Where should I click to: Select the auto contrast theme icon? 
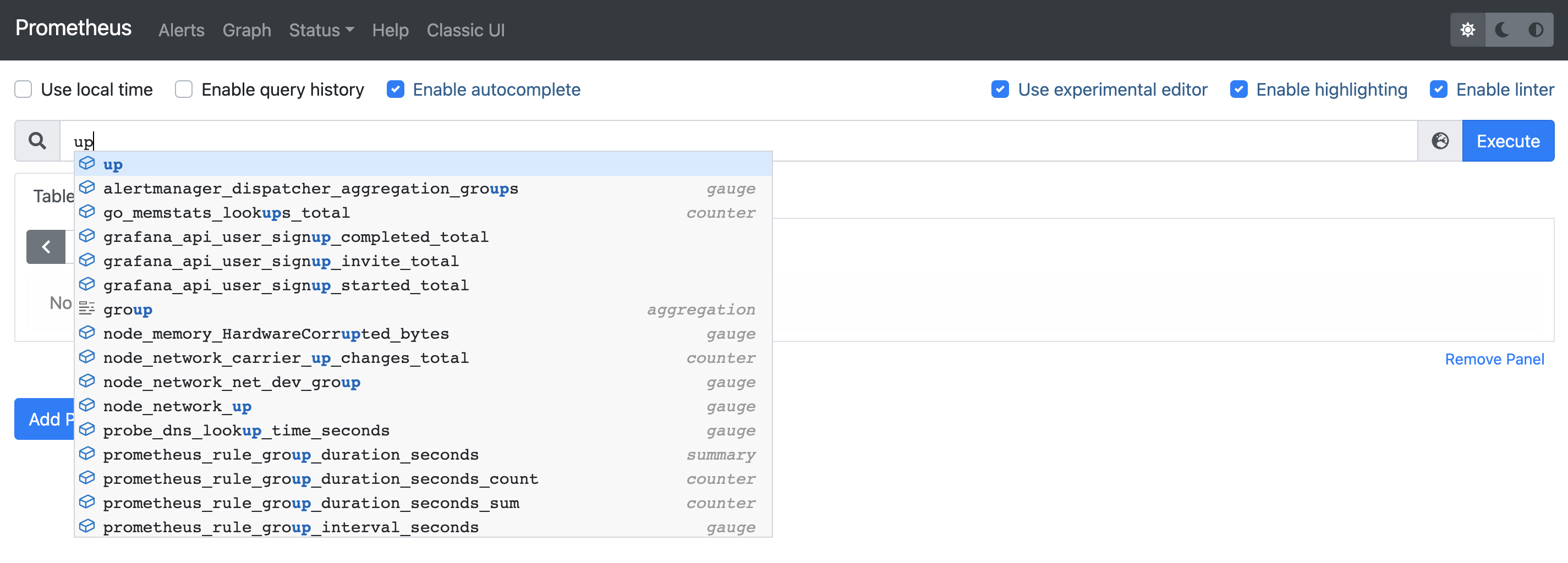(x=1535, y=30)
